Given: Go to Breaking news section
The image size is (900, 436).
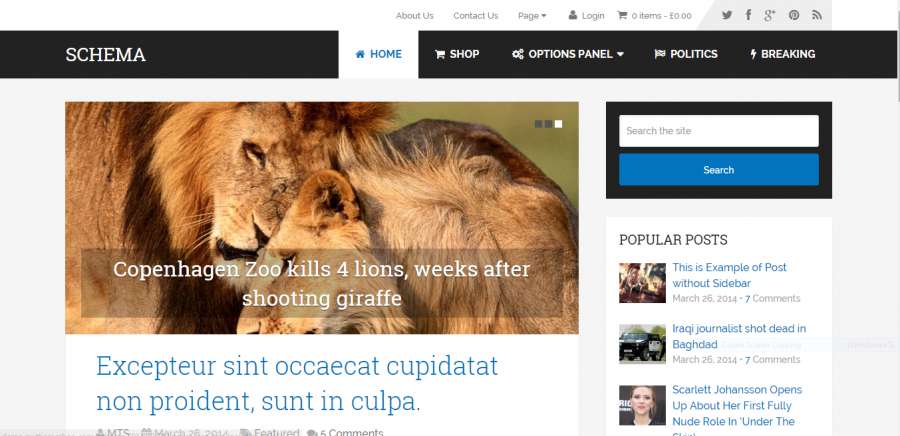Looking at the screenshot, I should click(x=783, y=54).
